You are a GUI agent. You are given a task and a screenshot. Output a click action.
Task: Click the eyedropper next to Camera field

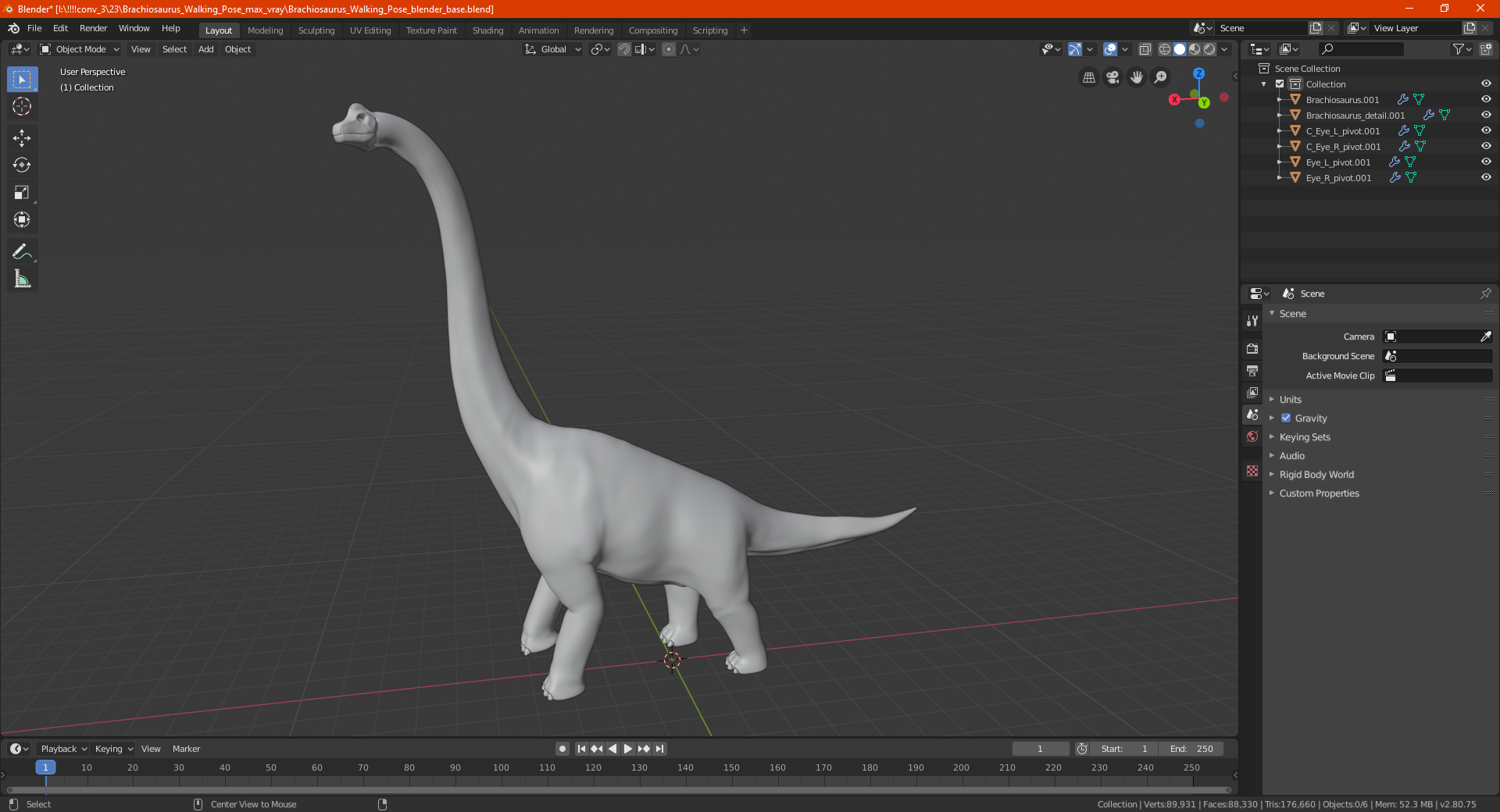click(x=1485, y=337)
